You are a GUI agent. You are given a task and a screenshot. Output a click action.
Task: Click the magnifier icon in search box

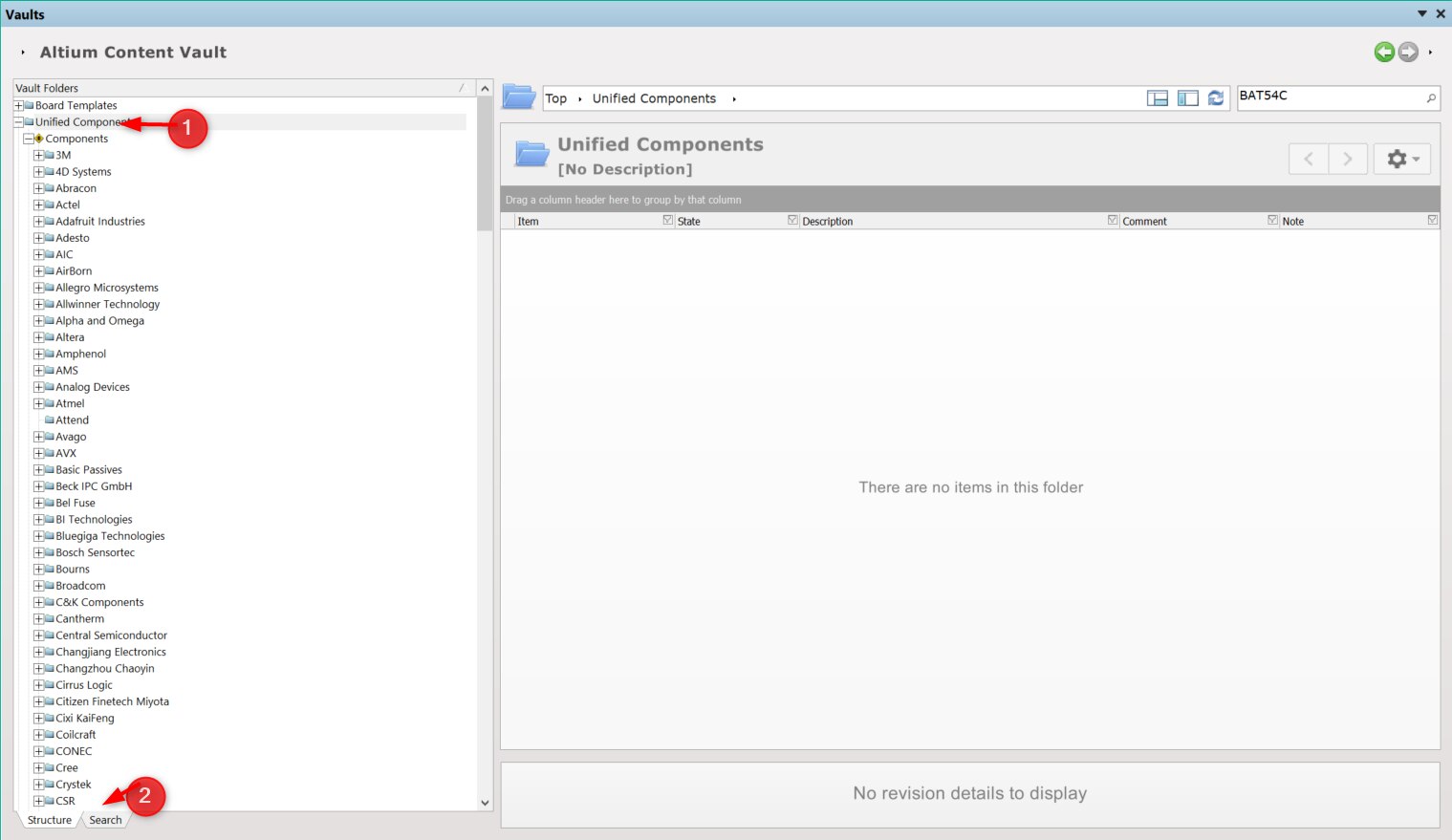[x=1431, y=97]
